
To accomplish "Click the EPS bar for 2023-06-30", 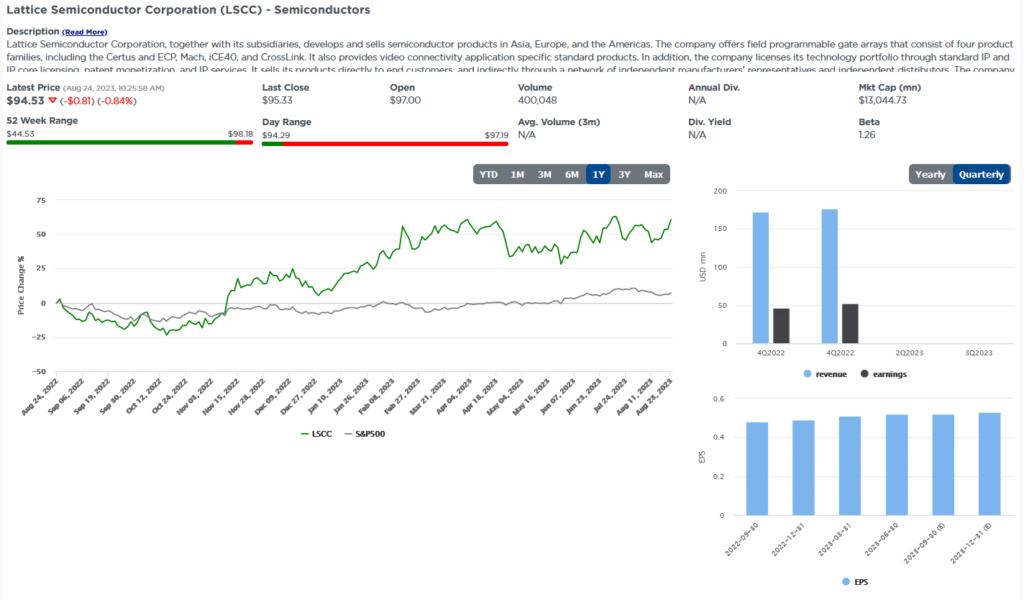I will (x=897, y=465).
